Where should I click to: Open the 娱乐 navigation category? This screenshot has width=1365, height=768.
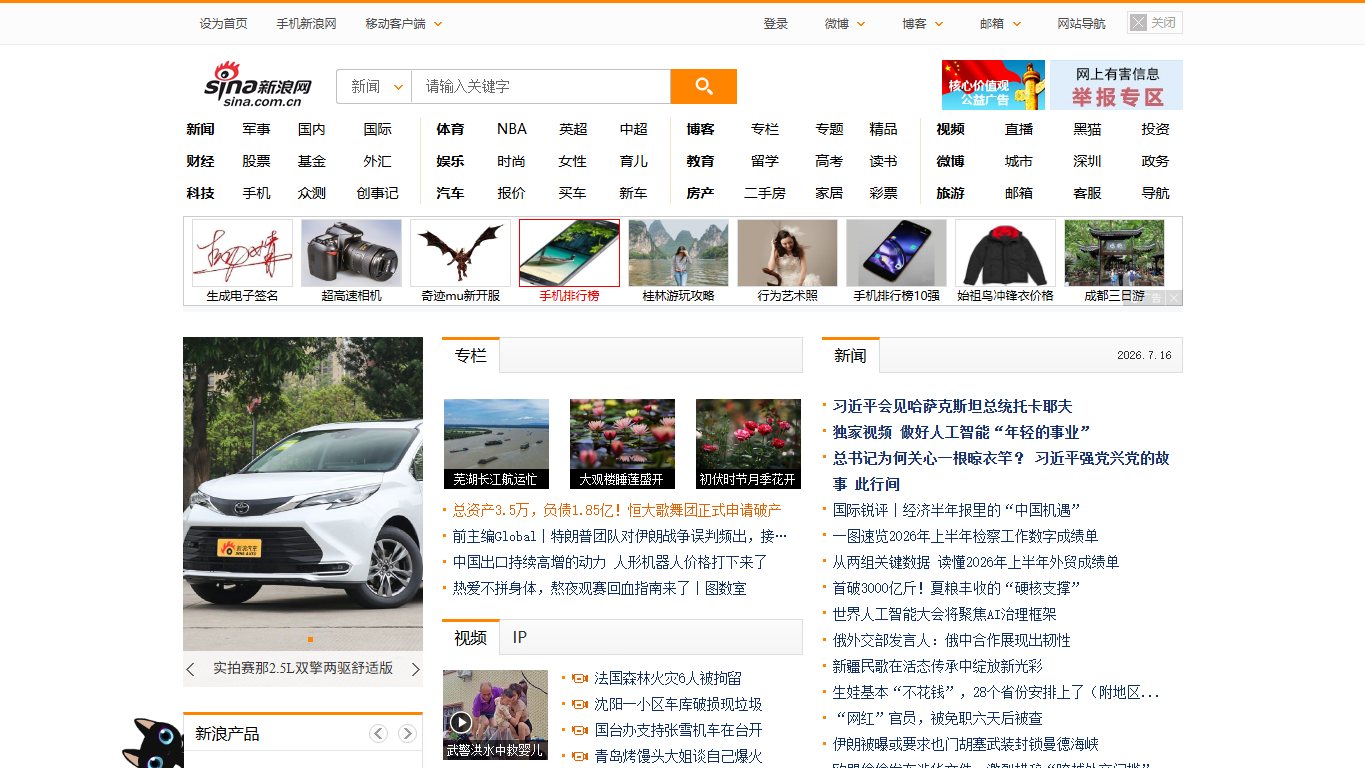[450, 161]
